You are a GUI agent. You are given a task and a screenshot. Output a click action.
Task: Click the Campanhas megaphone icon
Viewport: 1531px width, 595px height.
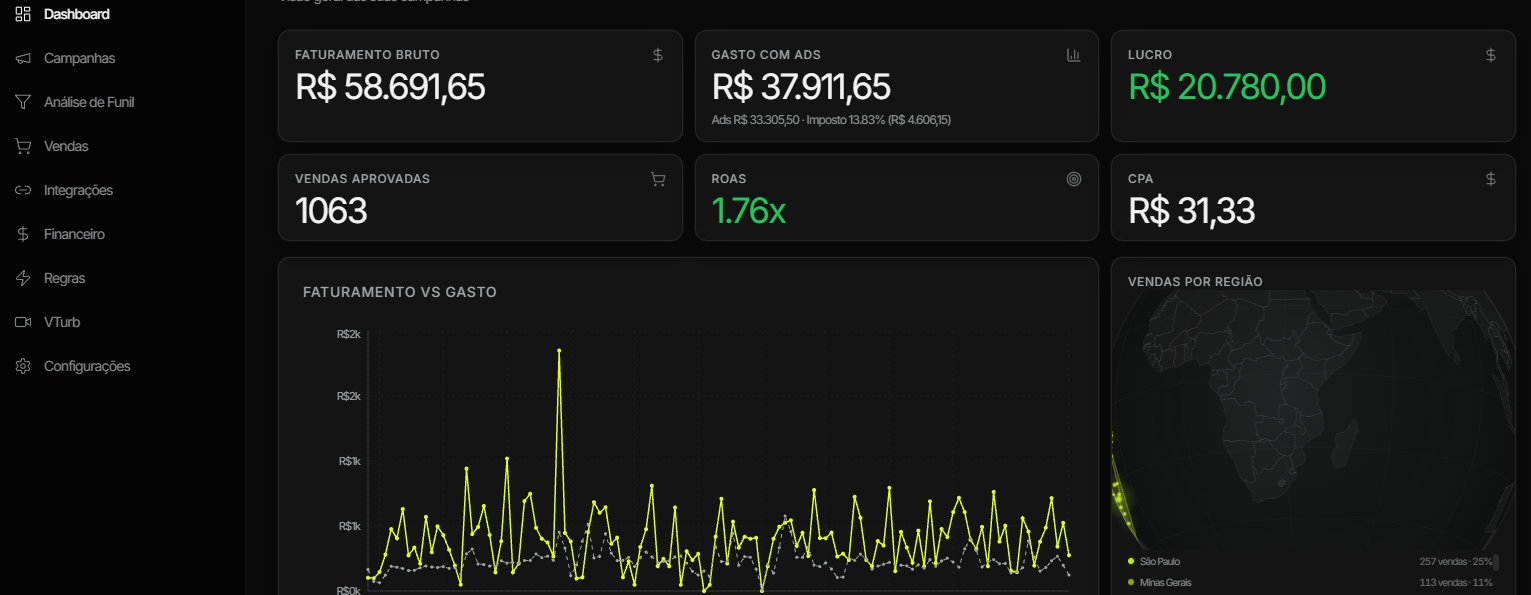click(x=23, y=58)
